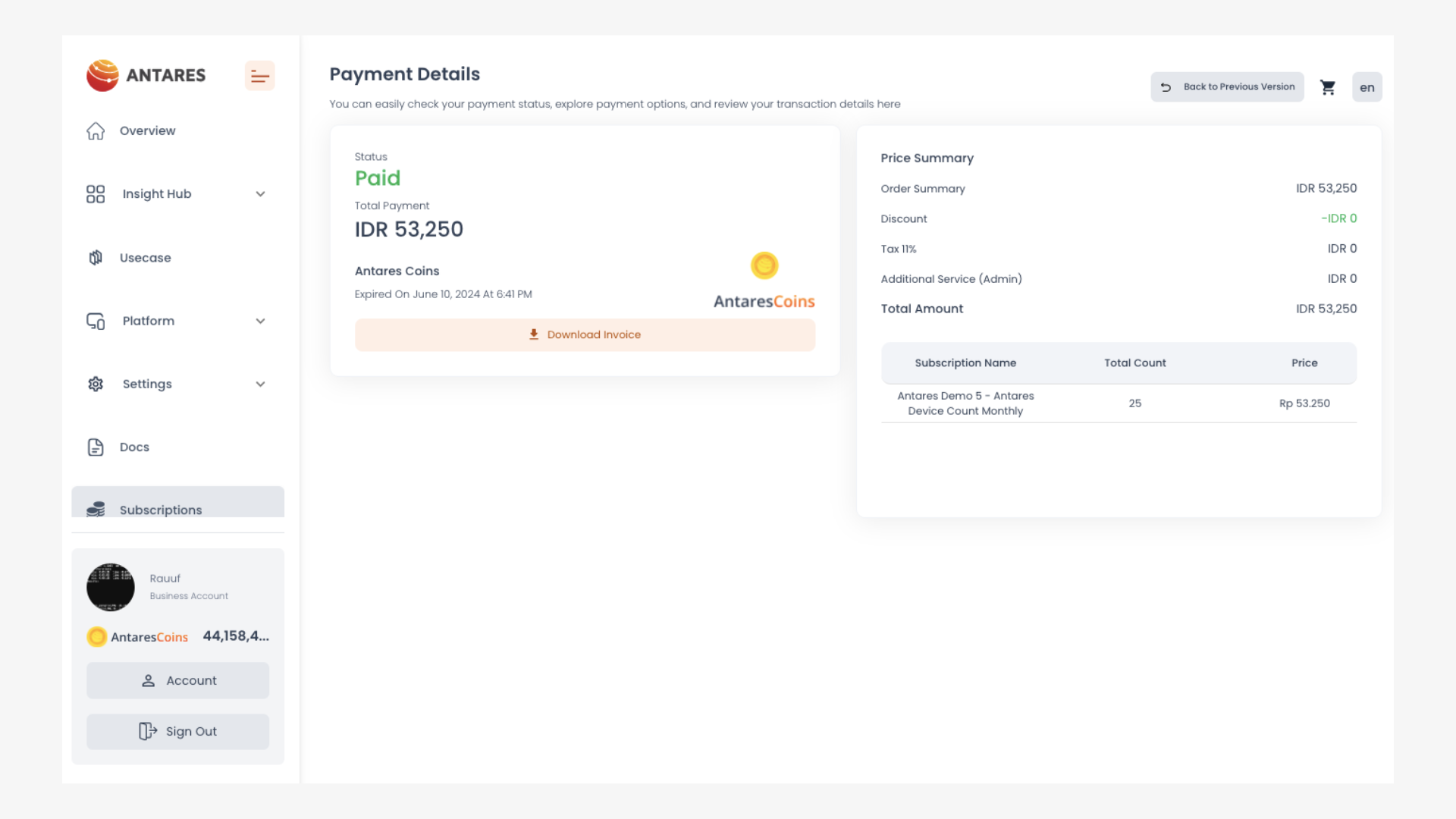Screen dimensions: 1456x819
Task: Click the Download Invoice button
Action: coord(585,334)
